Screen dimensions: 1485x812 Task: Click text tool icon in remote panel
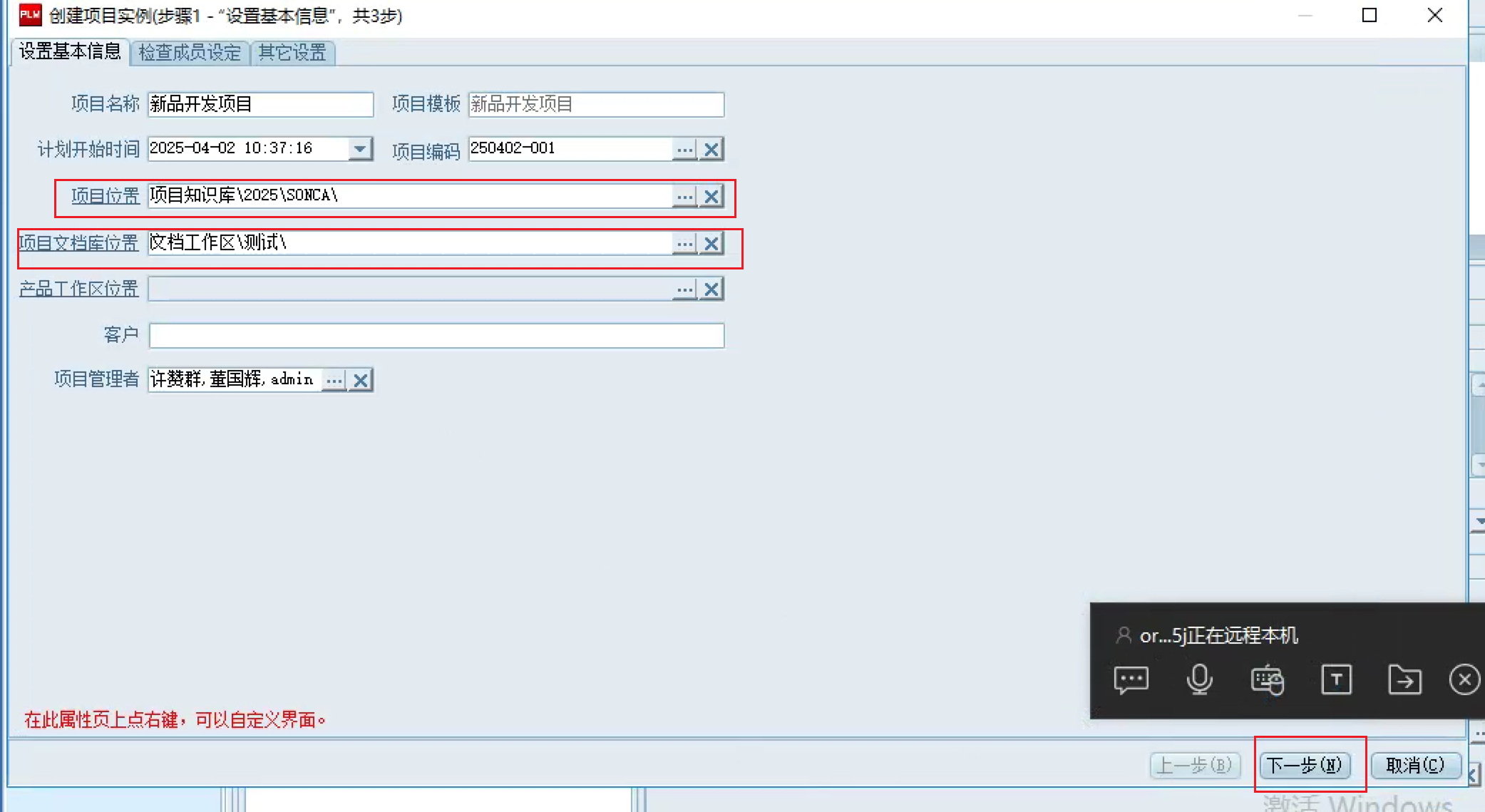(x=1336, y=679)
